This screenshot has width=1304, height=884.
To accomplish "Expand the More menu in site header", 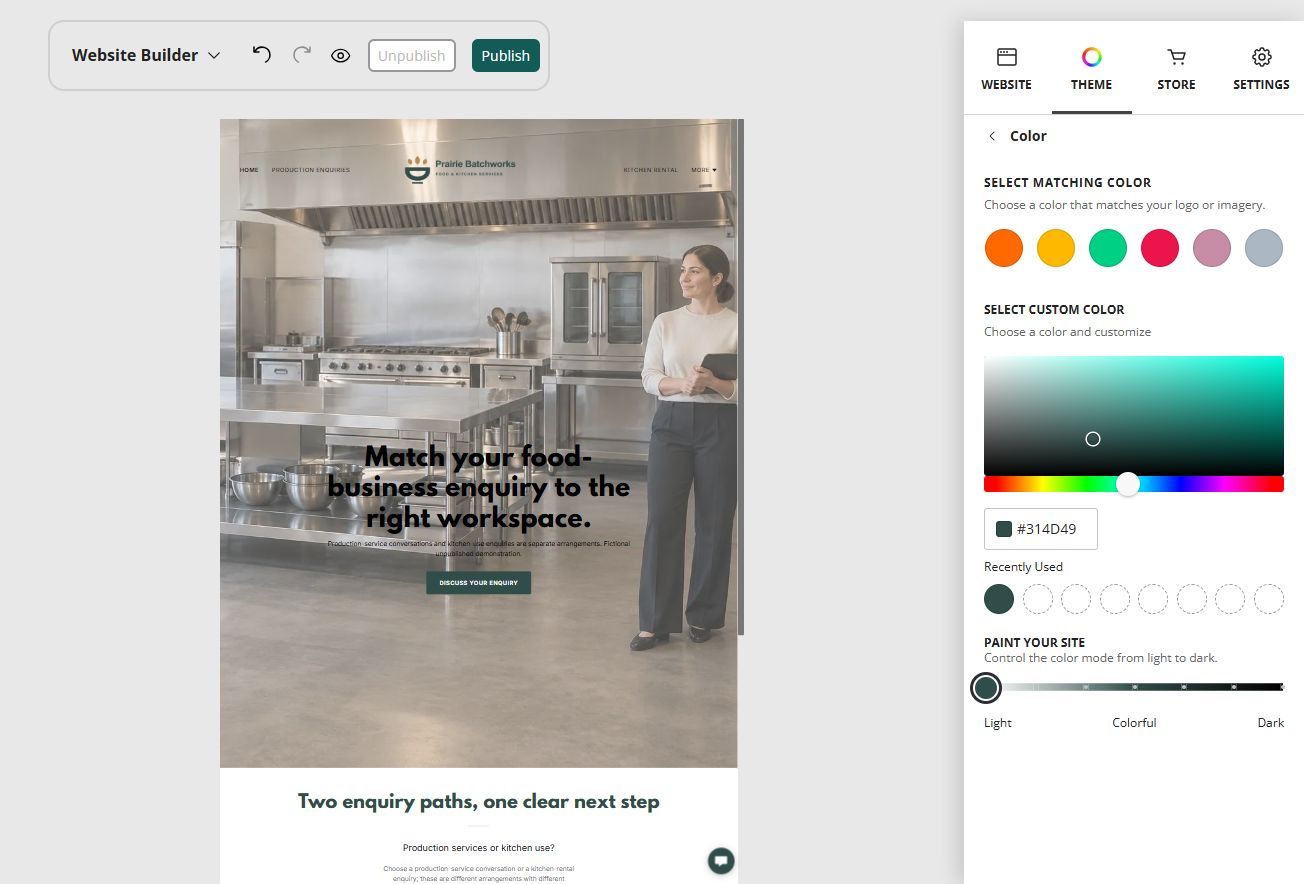I will [704, 170].
